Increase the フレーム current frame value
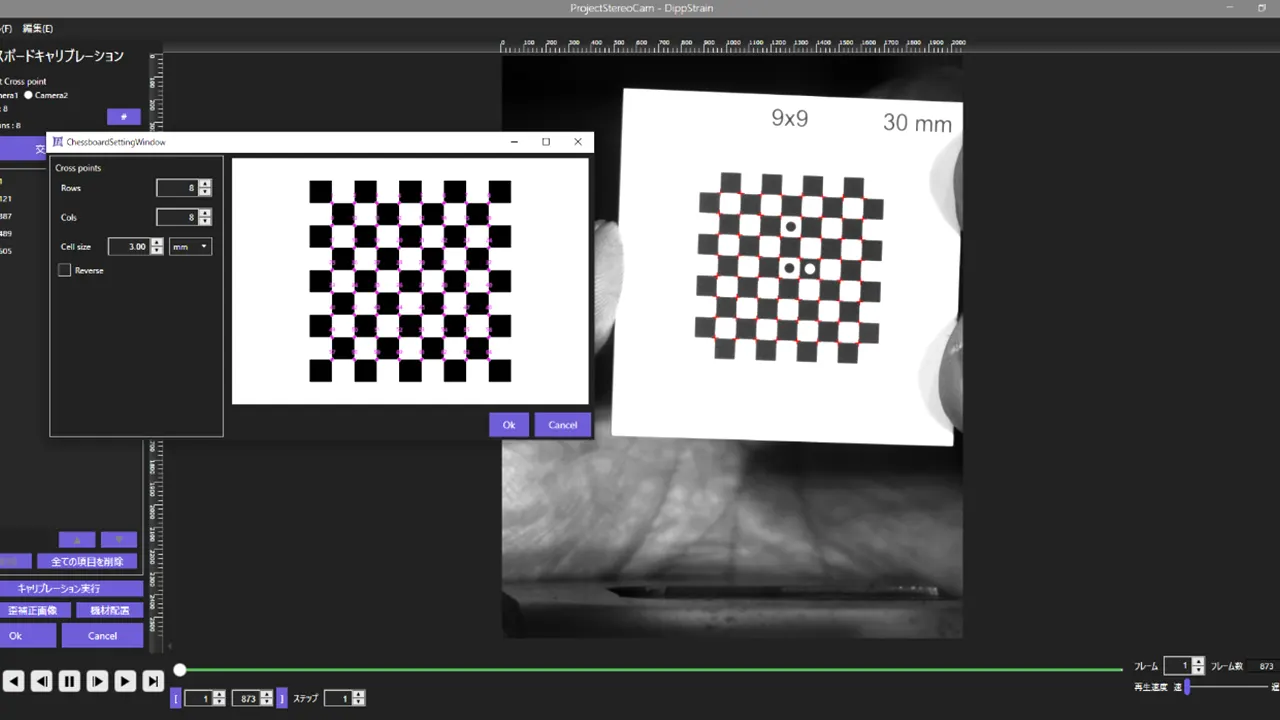Screen dimensions: 1280x720 click(x=1199, y=662)
